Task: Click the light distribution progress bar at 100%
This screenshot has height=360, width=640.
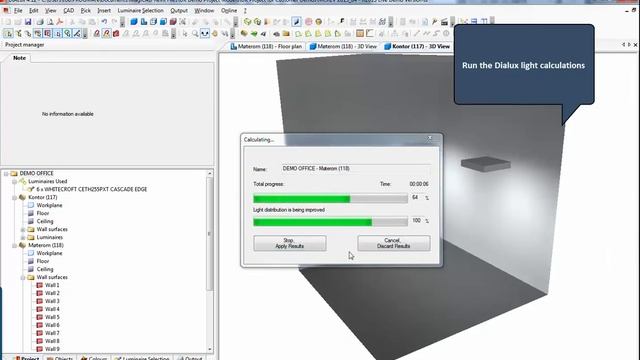Action: click(x=330, y=222)
